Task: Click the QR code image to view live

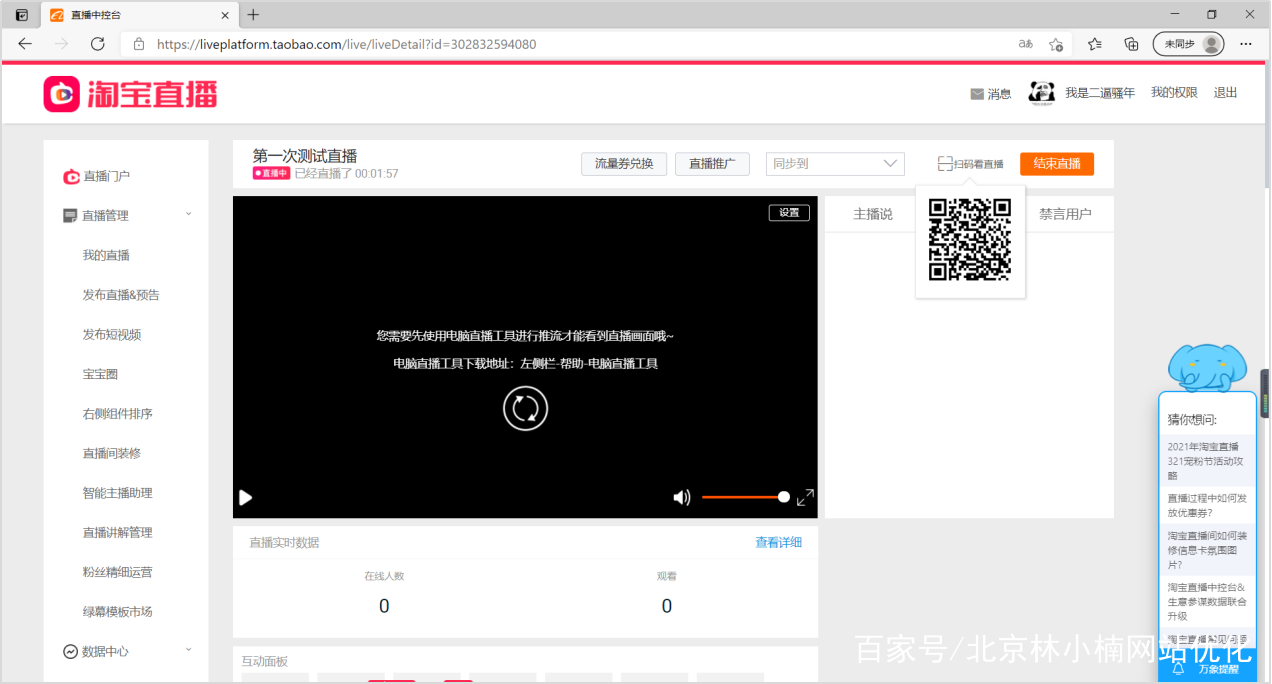Action: click(x=969, y=240)
